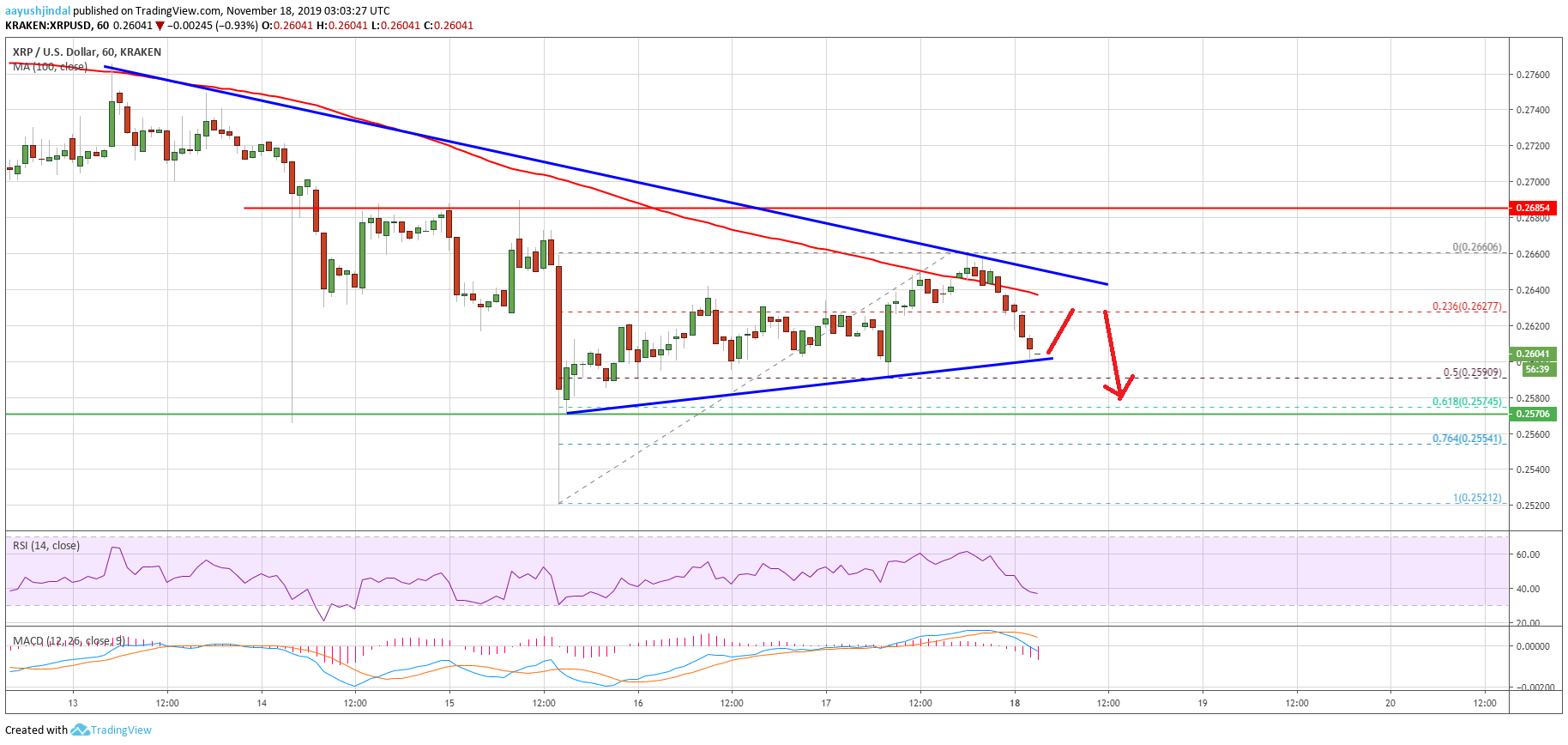This screenshot has height=745, width=1568.
Task: Click the 0.27200 price axis value
Action: (1533, 146)
